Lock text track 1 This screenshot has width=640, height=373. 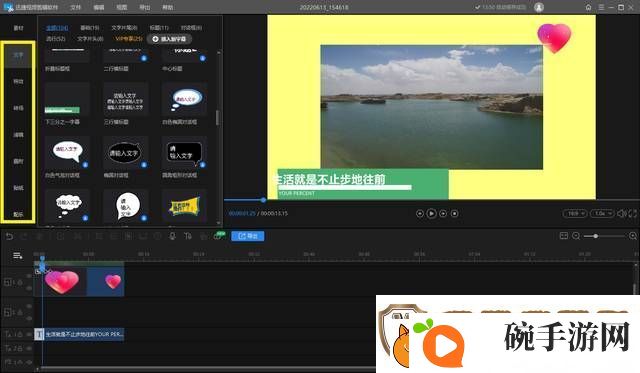[x=20, y=334]
